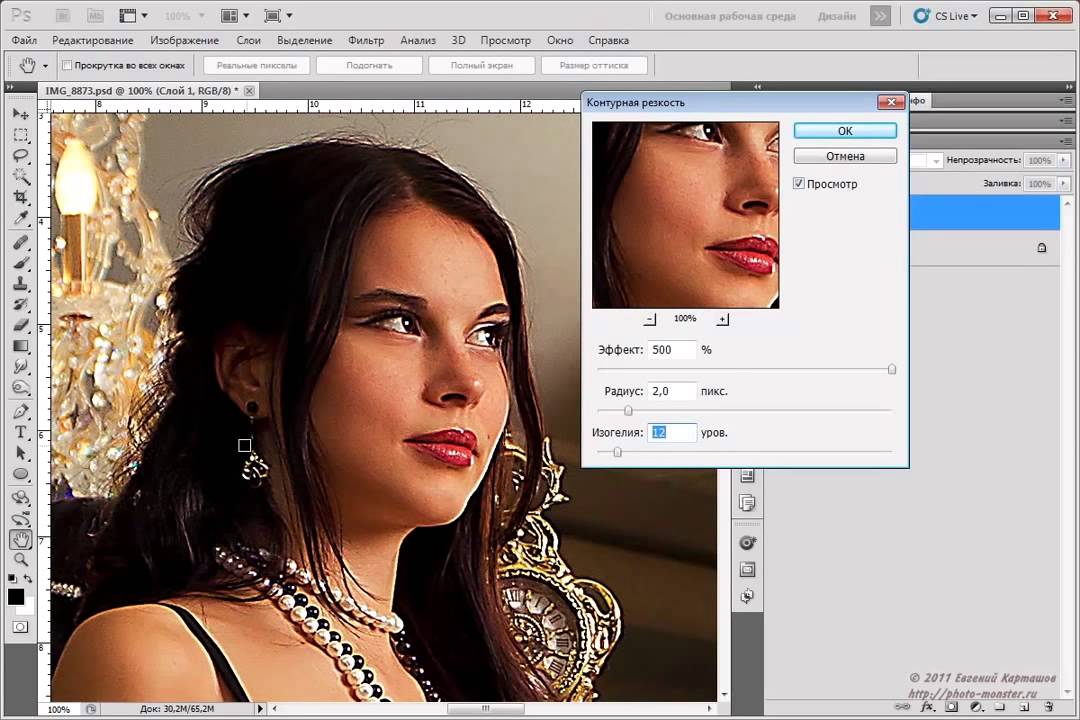Select the Pen tool
1080x720 pixels.
20,412
